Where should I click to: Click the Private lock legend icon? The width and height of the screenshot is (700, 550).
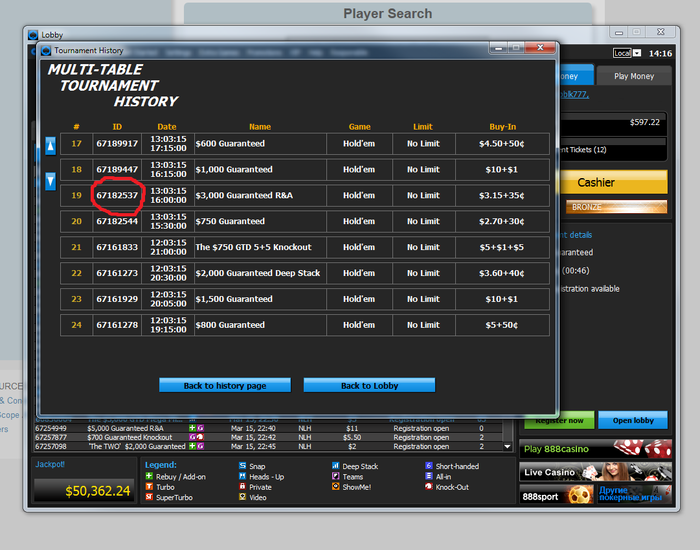[x=242, y=487]
